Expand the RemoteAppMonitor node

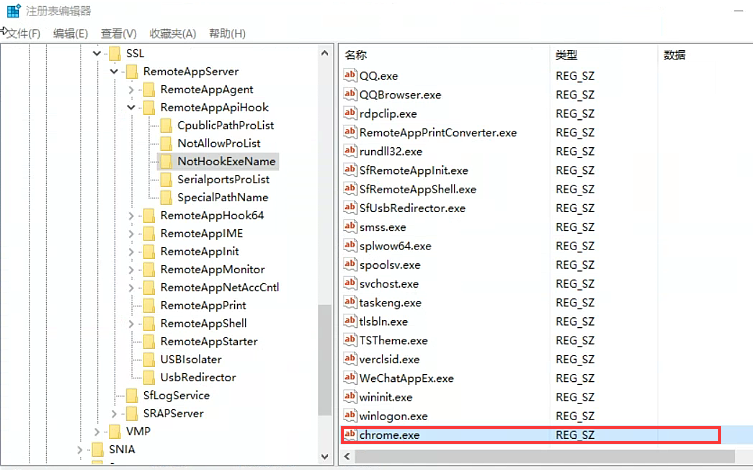click(131, 270)
